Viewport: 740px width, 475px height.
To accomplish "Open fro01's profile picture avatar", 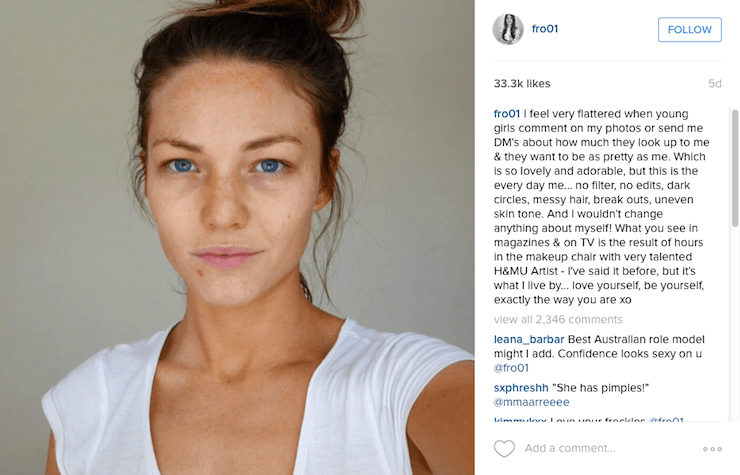I will coord(508,29).
